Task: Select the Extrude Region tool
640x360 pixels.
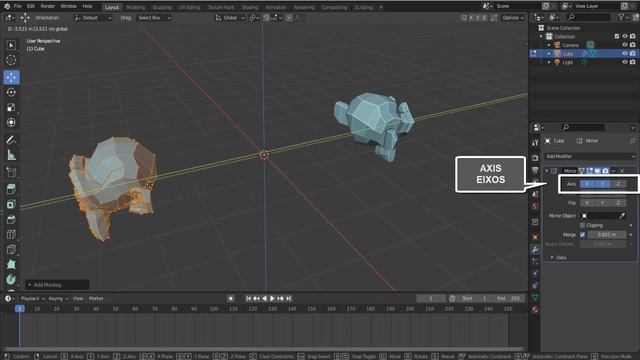Action: tap(11, 189)
